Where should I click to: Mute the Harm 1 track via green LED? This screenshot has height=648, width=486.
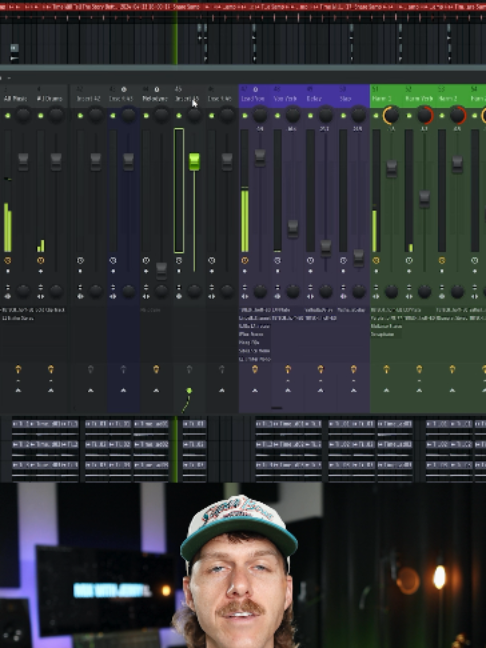tap(376, 116)
